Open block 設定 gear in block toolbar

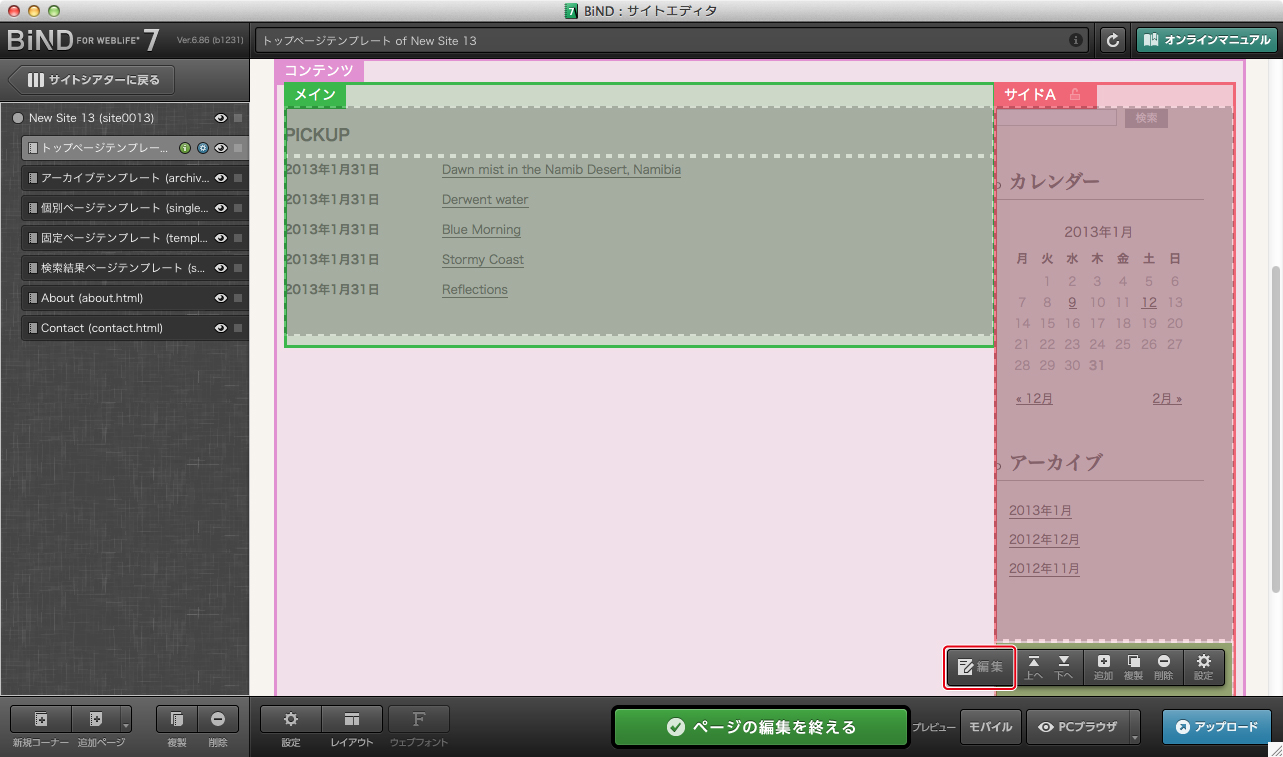[1204, 667]
